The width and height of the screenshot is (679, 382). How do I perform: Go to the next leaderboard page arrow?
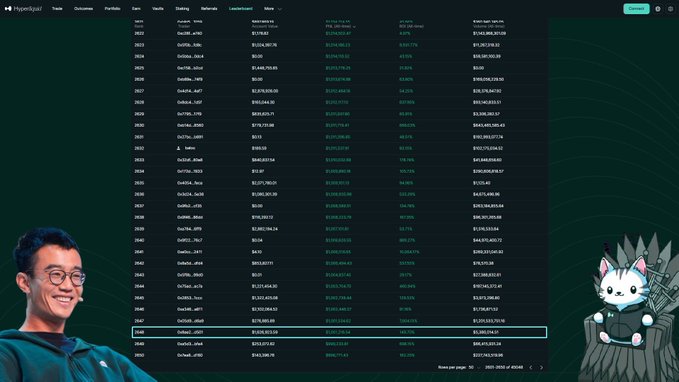point(541,367)
